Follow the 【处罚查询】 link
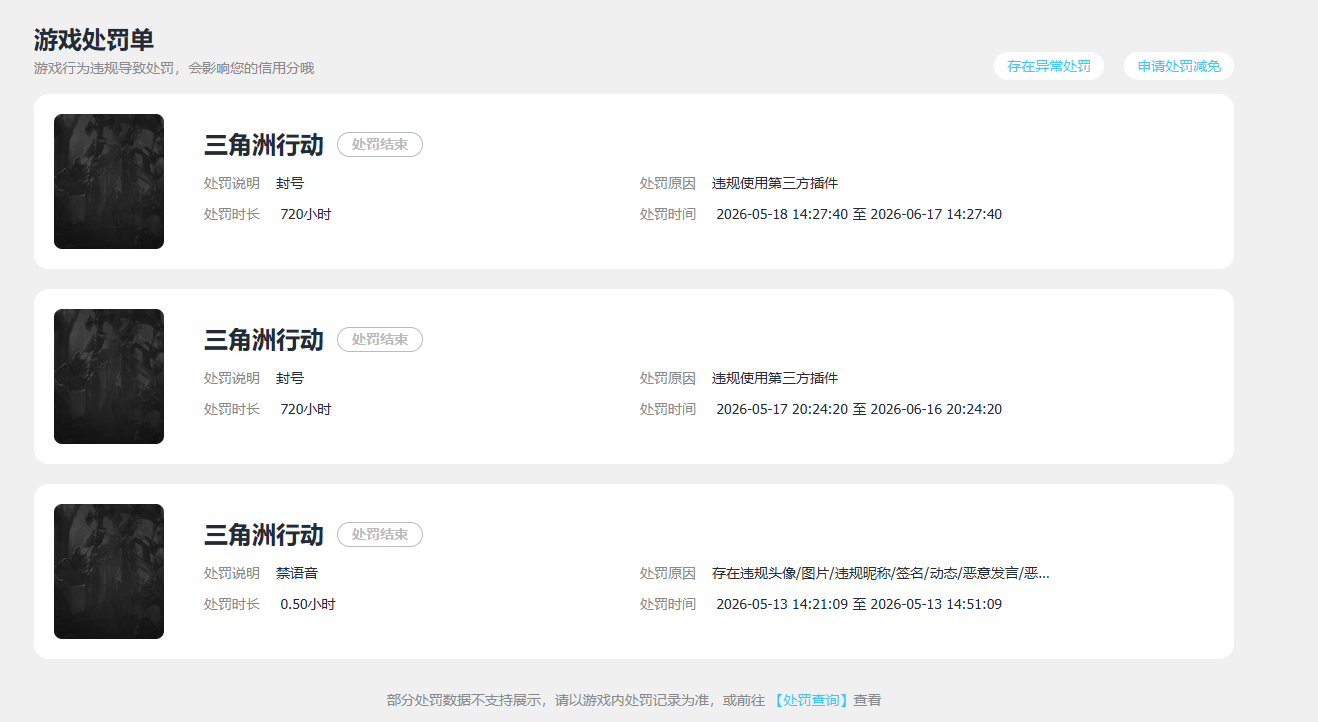The height and width of the screenshot is (722, 1318). 811,700
